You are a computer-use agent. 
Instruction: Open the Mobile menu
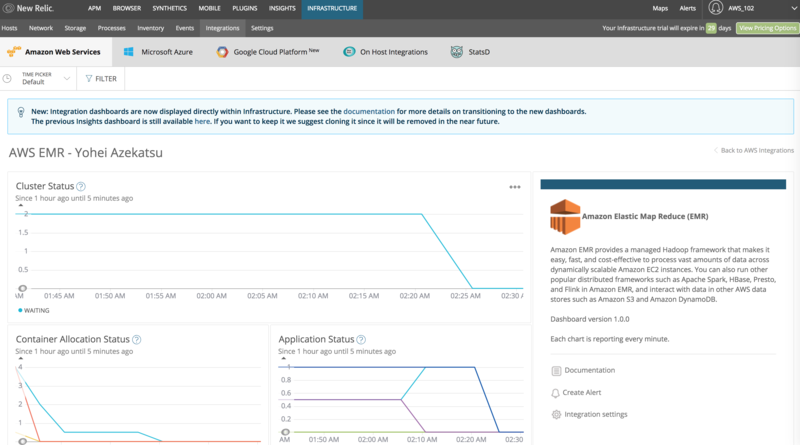coord(209,8)
